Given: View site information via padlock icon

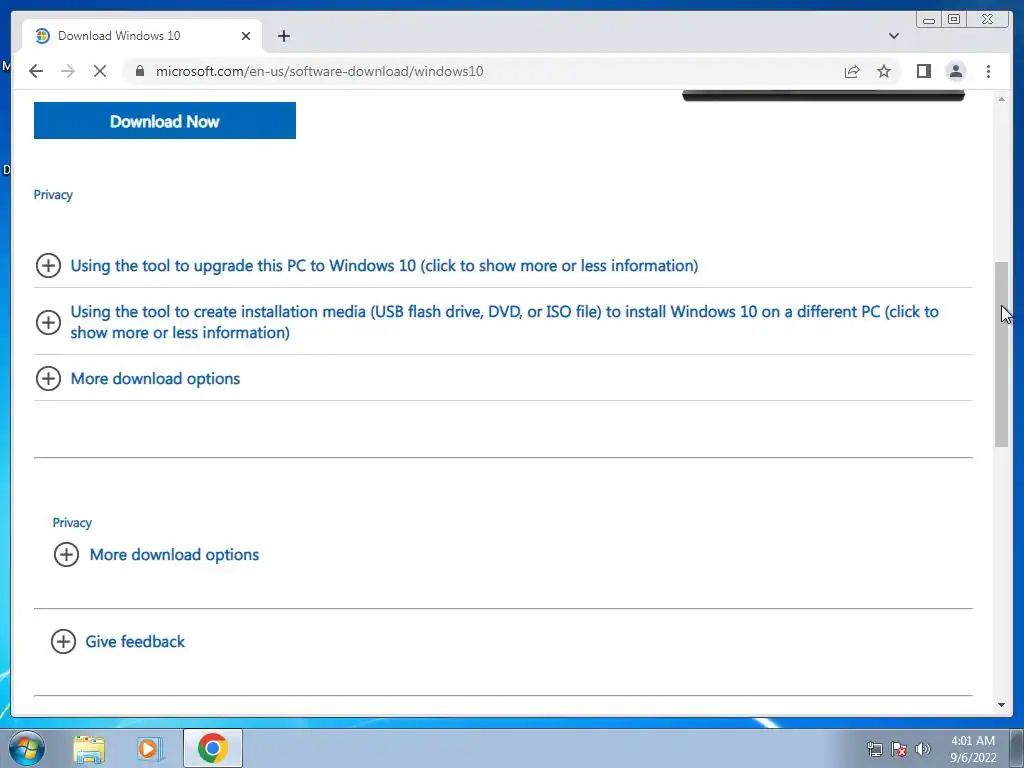Looking at the screenshot, I should click(x=139, y=71).
